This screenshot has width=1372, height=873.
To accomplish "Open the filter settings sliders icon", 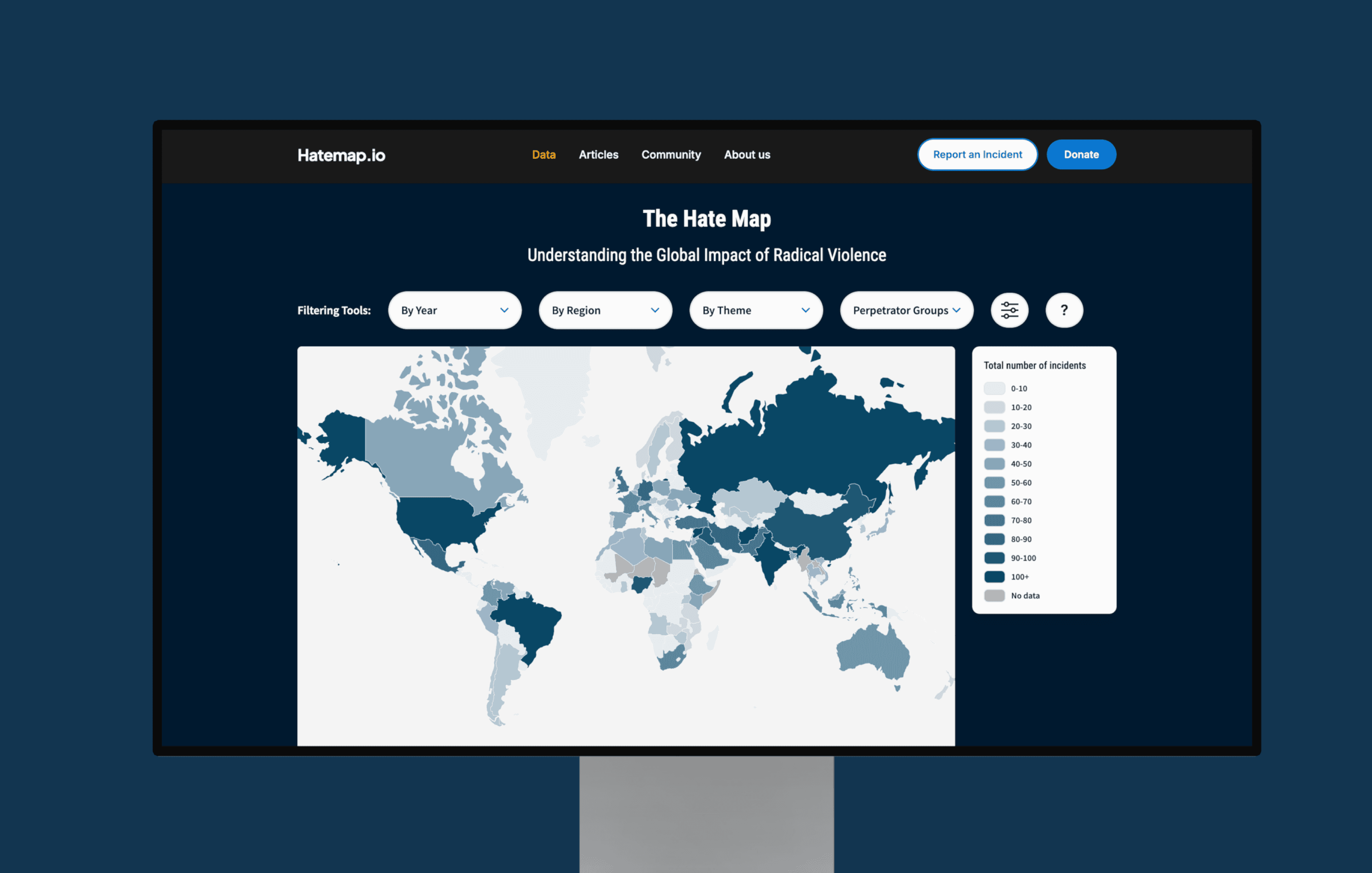I will (x=1009, y=310).
